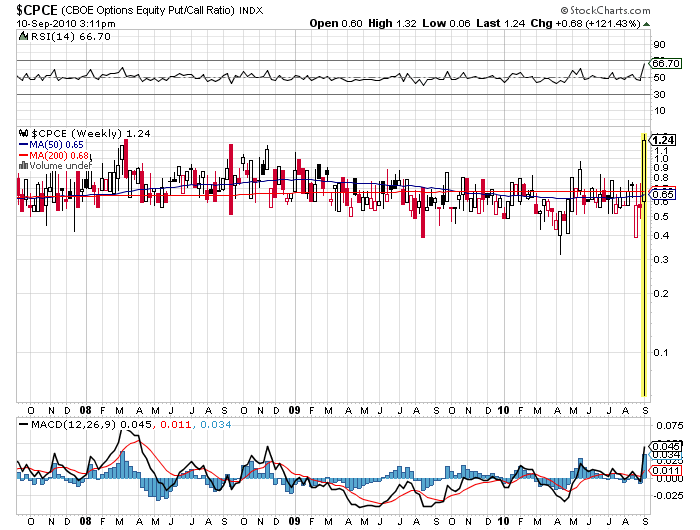This screenshot has width=700, height=530.
Task: Click the RSI indicator icon before RSI(14)
Action: coord(23,36)
